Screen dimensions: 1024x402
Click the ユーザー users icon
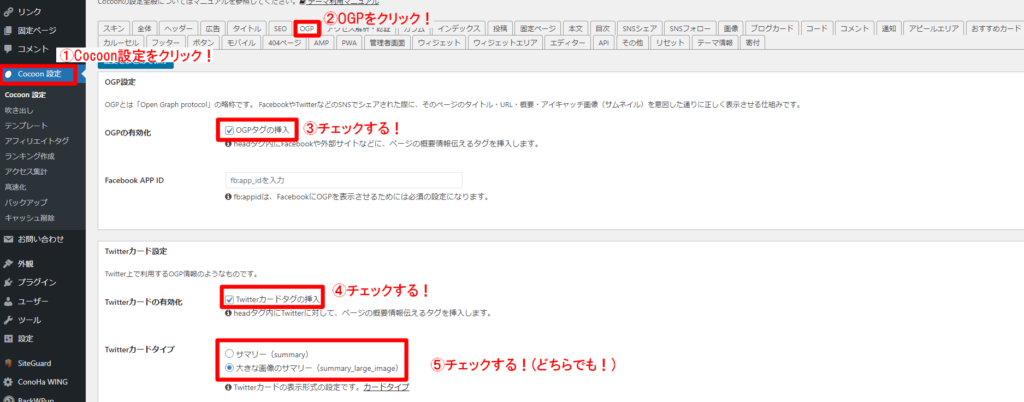pyautogui.click(x=8, y=301)
